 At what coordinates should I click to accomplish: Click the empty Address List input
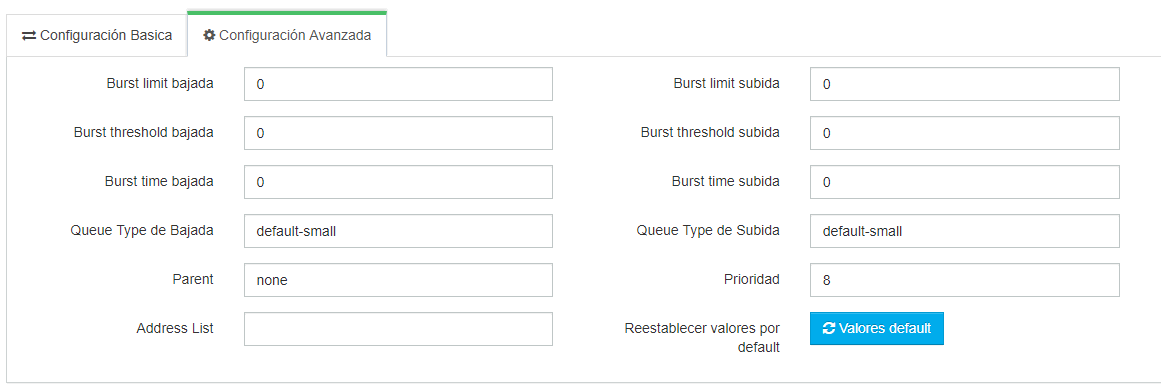[398, 329]
